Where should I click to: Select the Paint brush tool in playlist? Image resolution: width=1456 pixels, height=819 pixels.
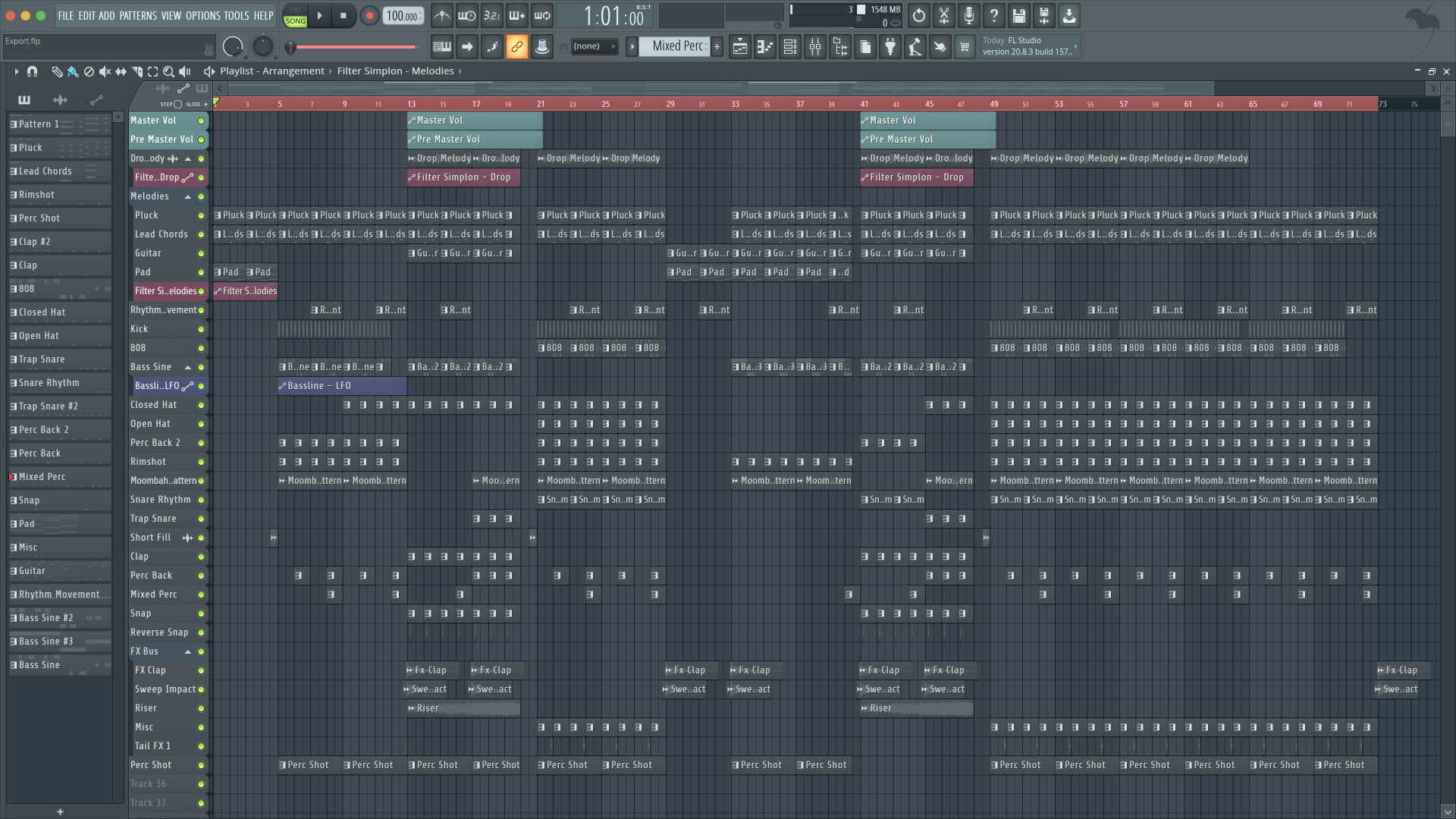coord(73,71)
